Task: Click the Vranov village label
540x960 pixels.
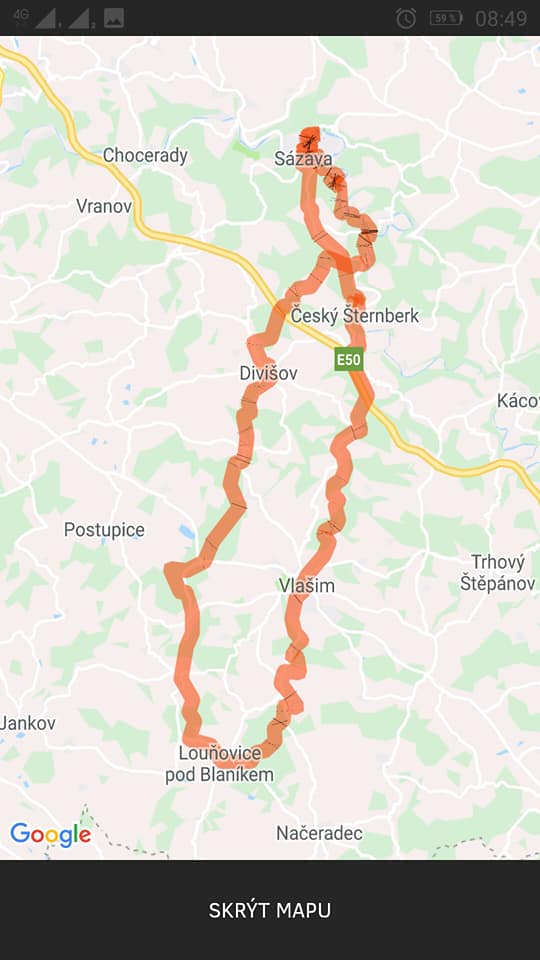Action: tap(103, 206)
